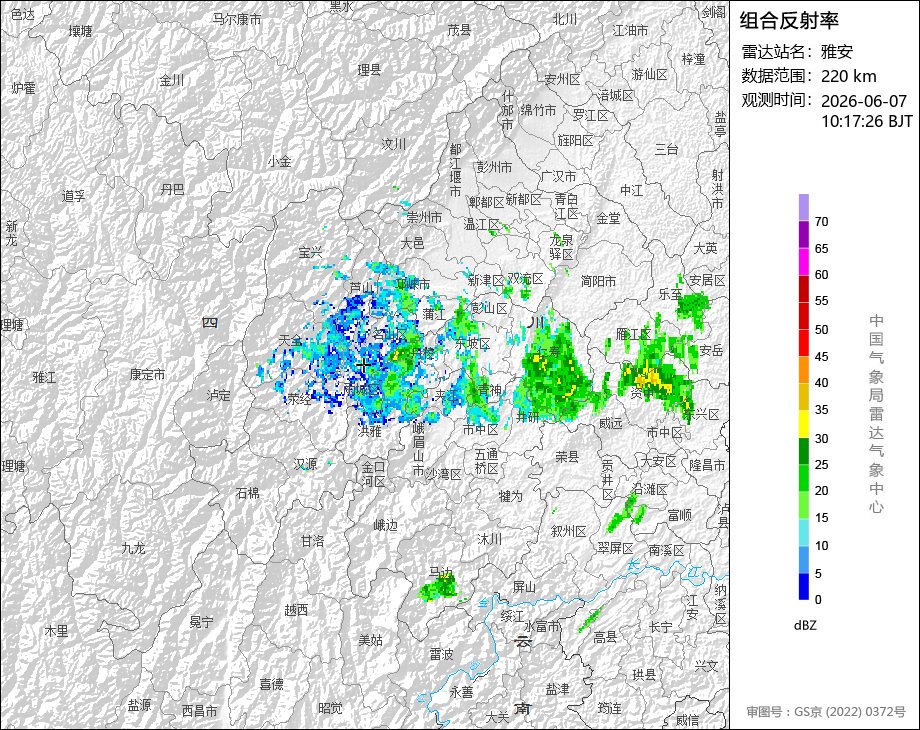
Task: Click the orange 40-45 dBZ legend swatch
Action: click(803, 370)
